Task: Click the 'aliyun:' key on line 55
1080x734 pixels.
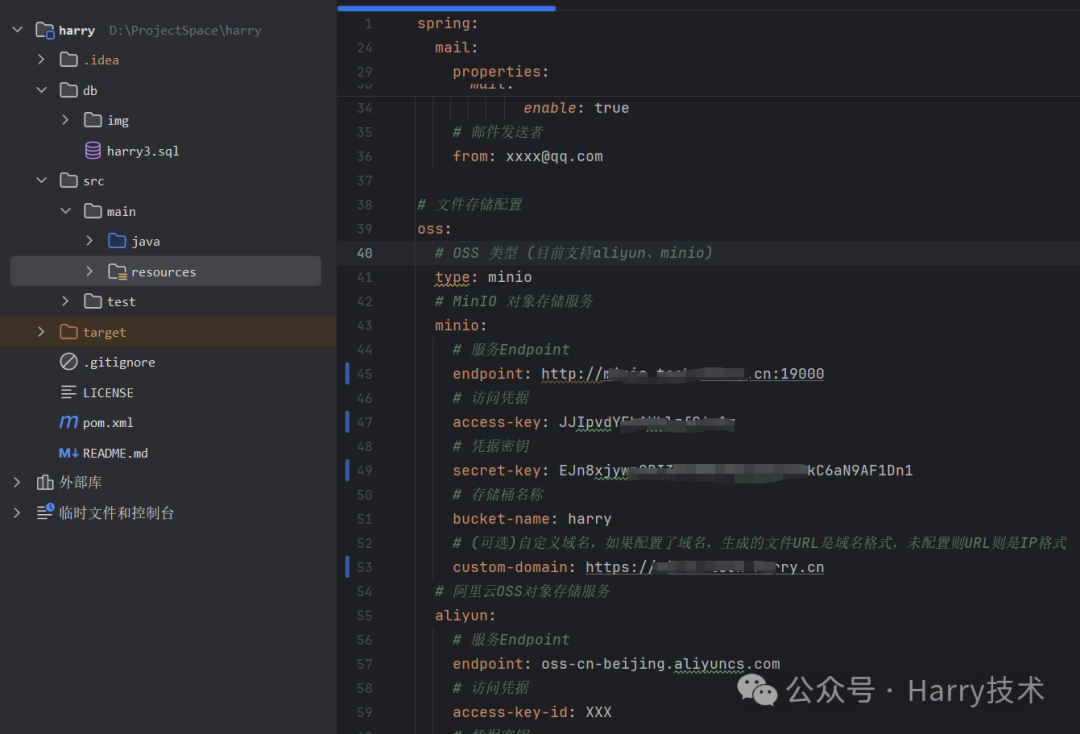Action: tap(465, 616)
